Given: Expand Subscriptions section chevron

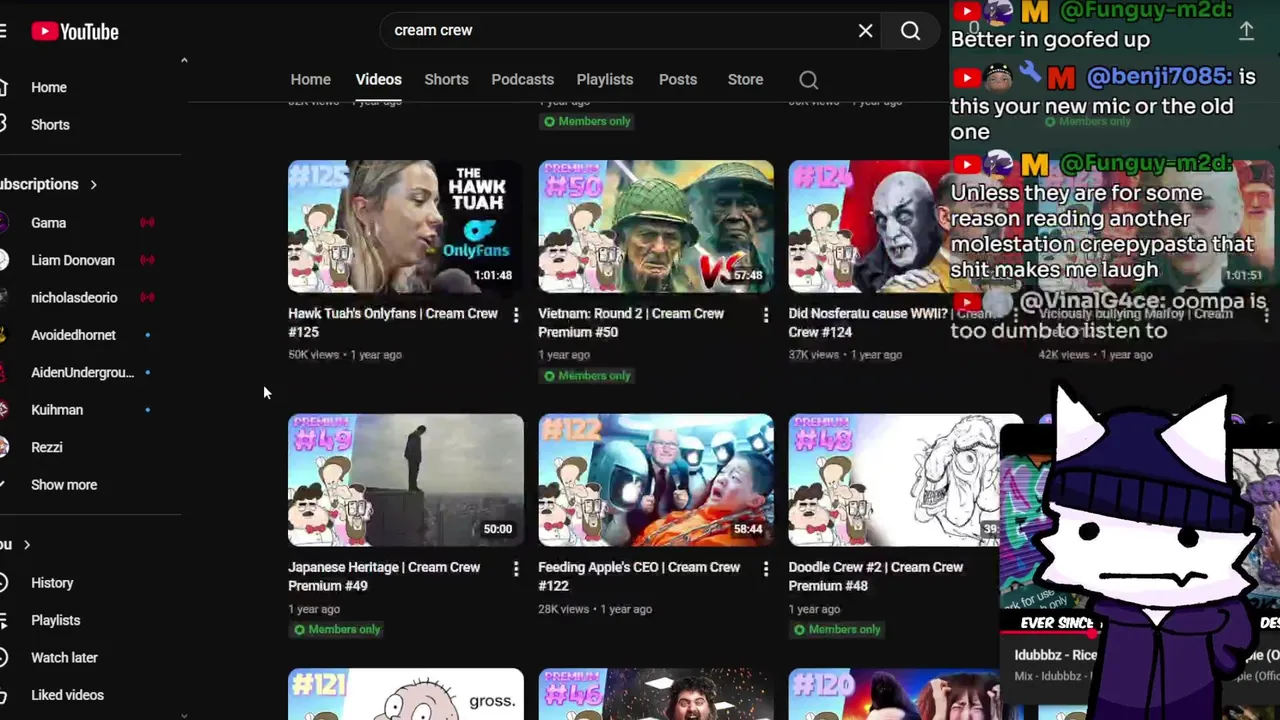Looking at the screenshot, I should click(x=93, y=184).
